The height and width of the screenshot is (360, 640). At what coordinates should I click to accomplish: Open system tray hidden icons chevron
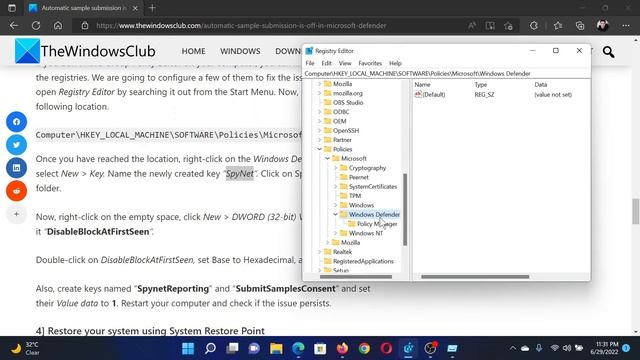(x=513, y=348)
